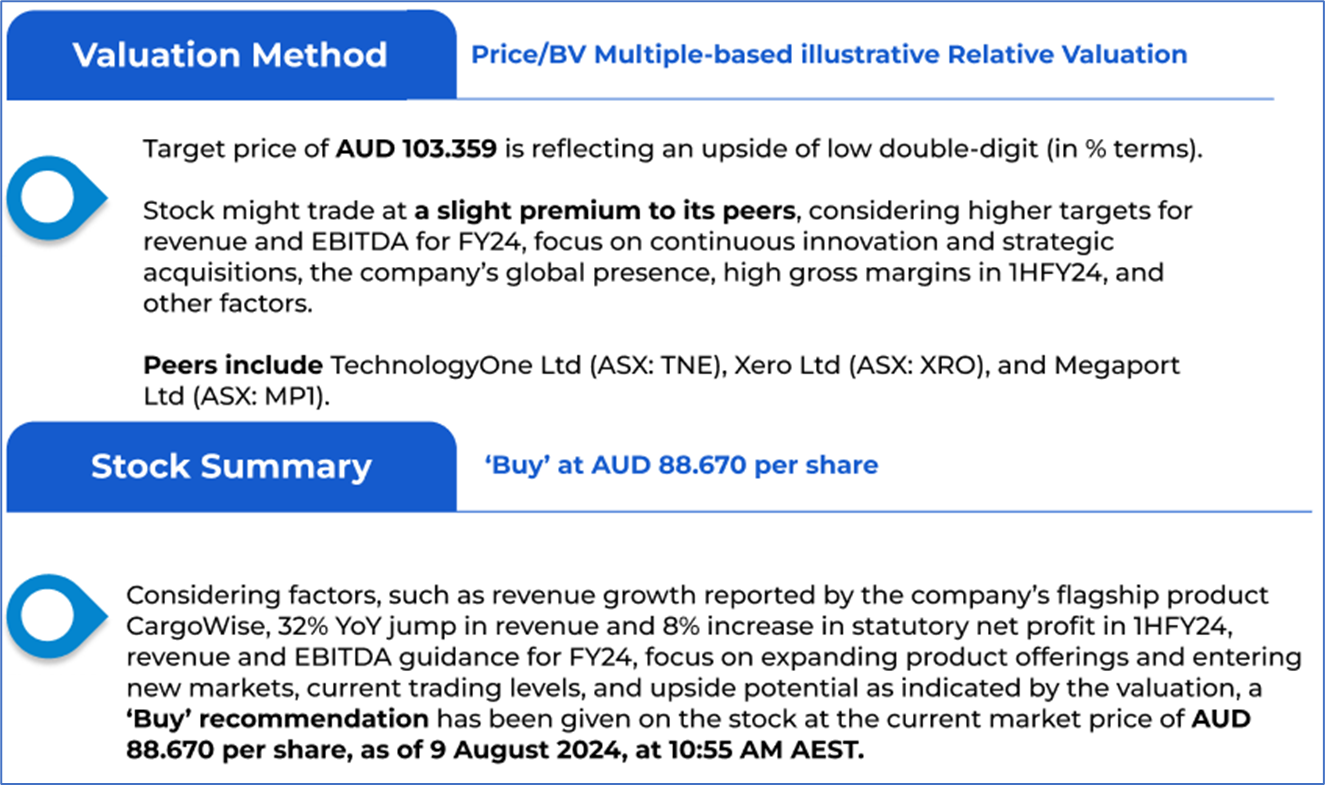The image size is (1325, 785).
Task: Click bold text 'a slight premium to its peers'
Action: point(606,212)
